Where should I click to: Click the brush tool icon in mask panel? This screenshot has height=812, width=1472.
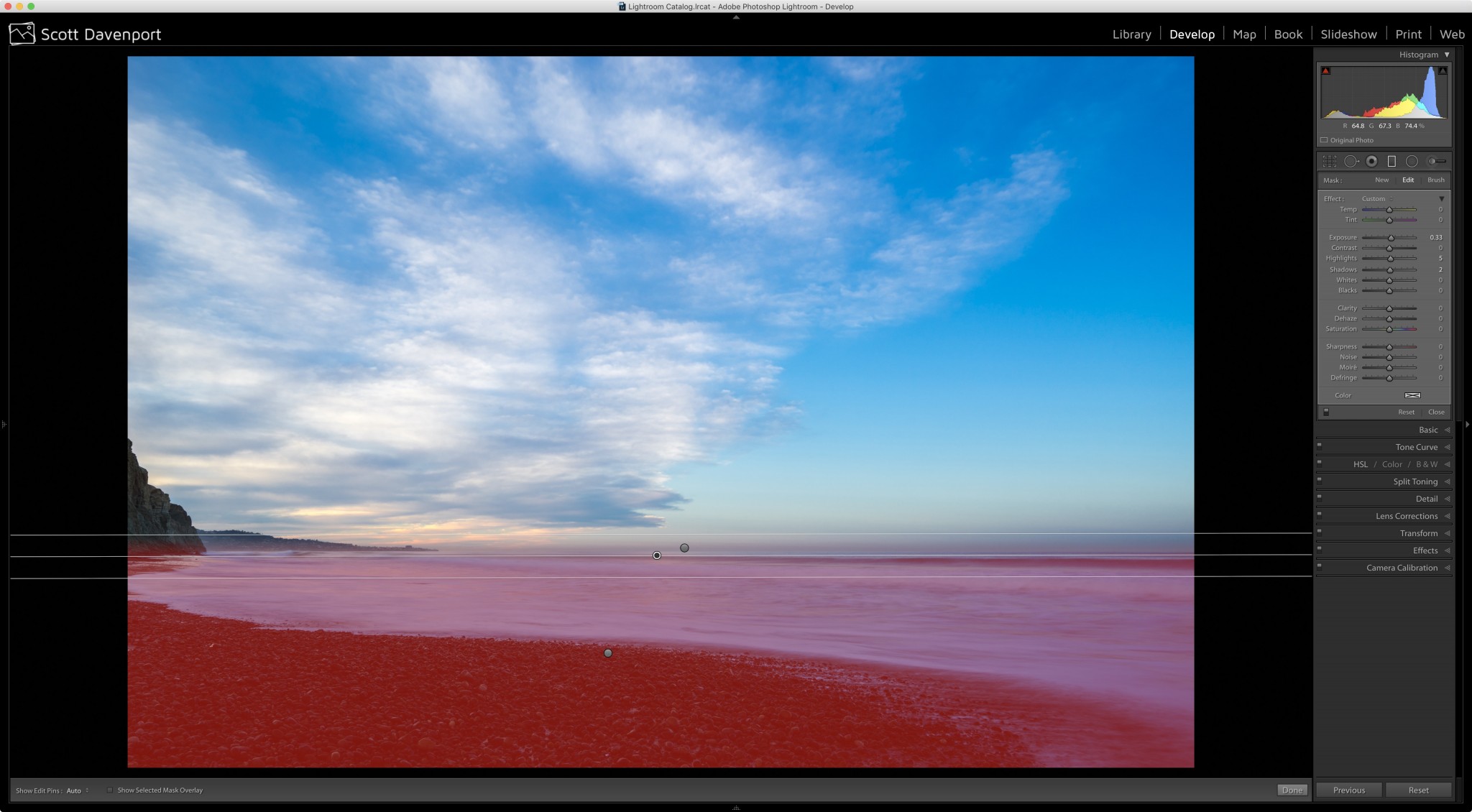[1436, 180]
